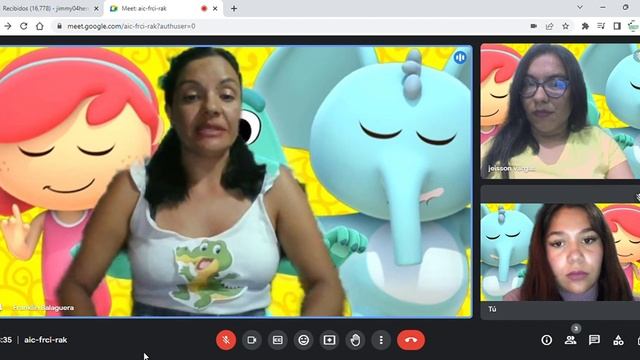Viewport: 640px width, 360px height.
Task: Open more options three-dot menu
Action: click(381, 340)
